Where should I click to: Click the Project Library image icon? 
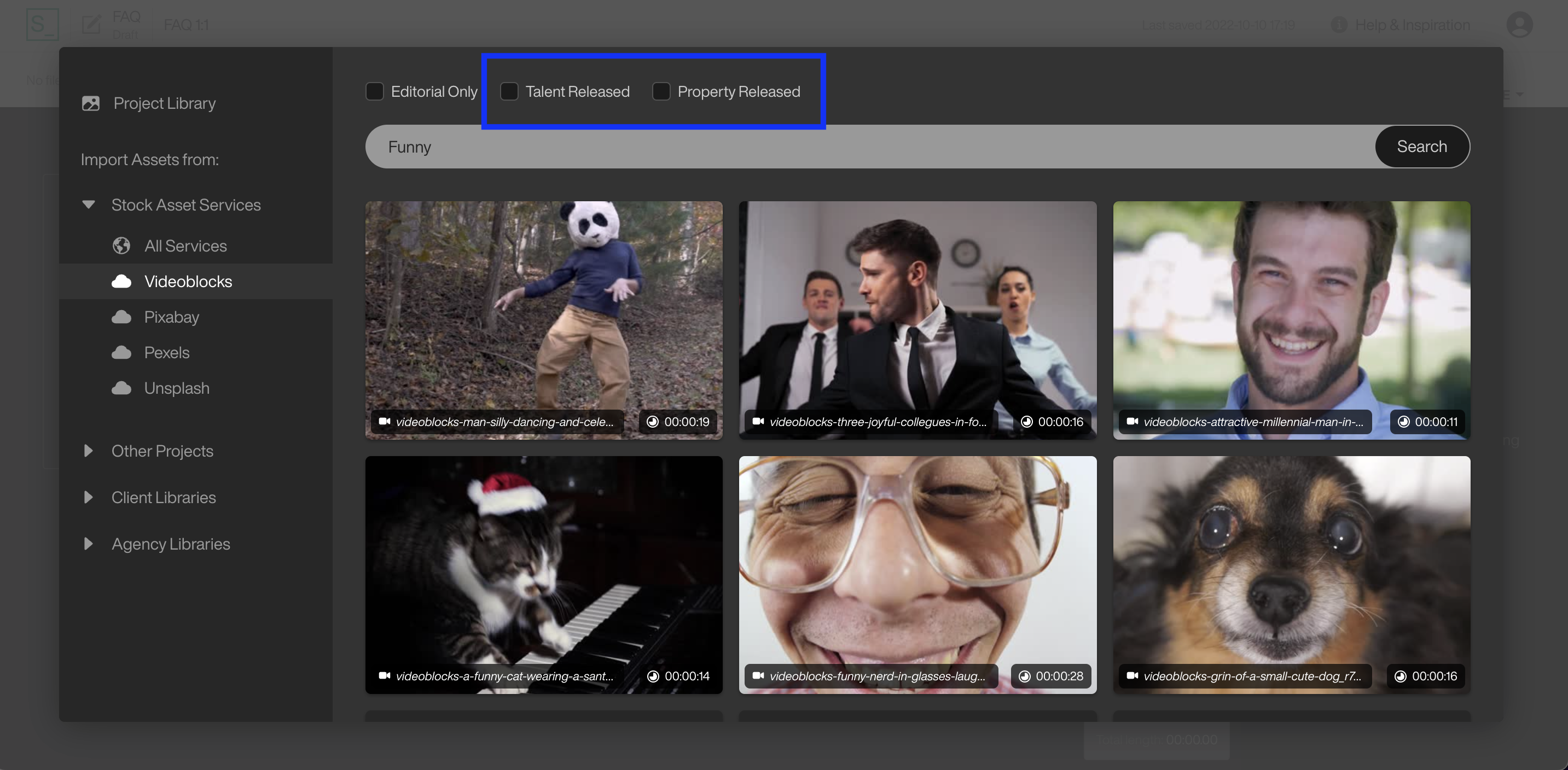coord(91,103)
